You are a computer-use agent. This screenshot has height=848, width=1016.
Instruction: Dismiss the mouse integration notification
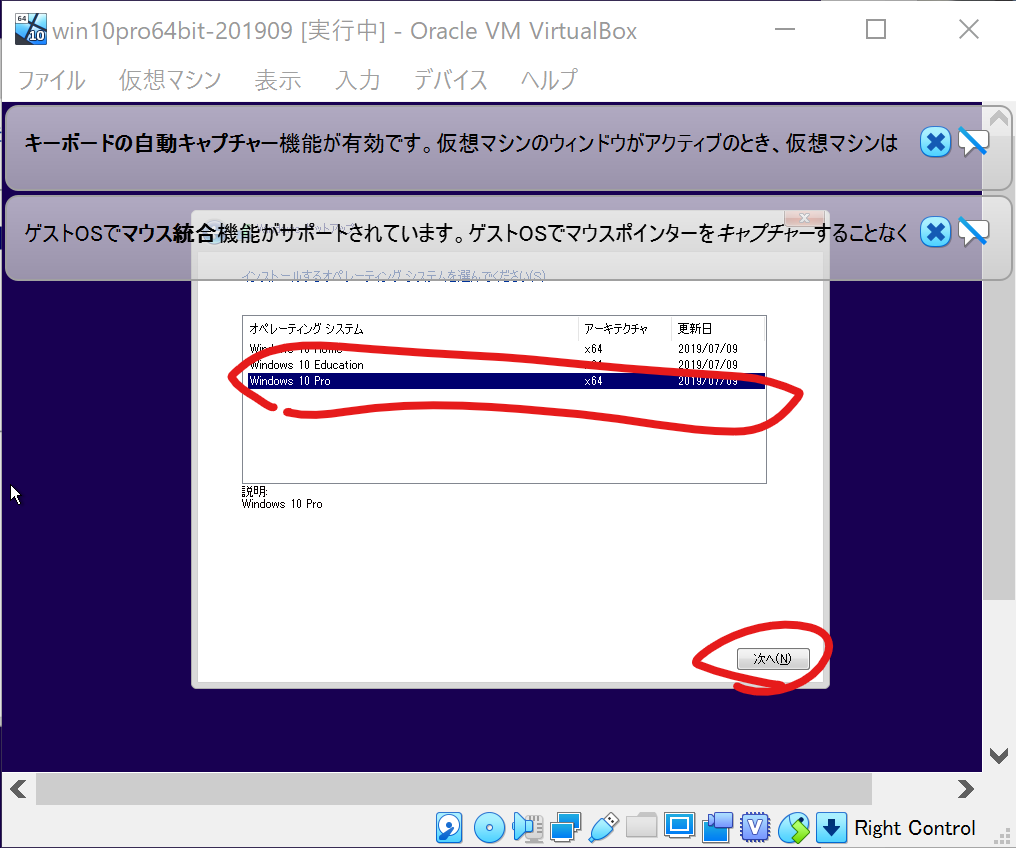tap(935, 231)
